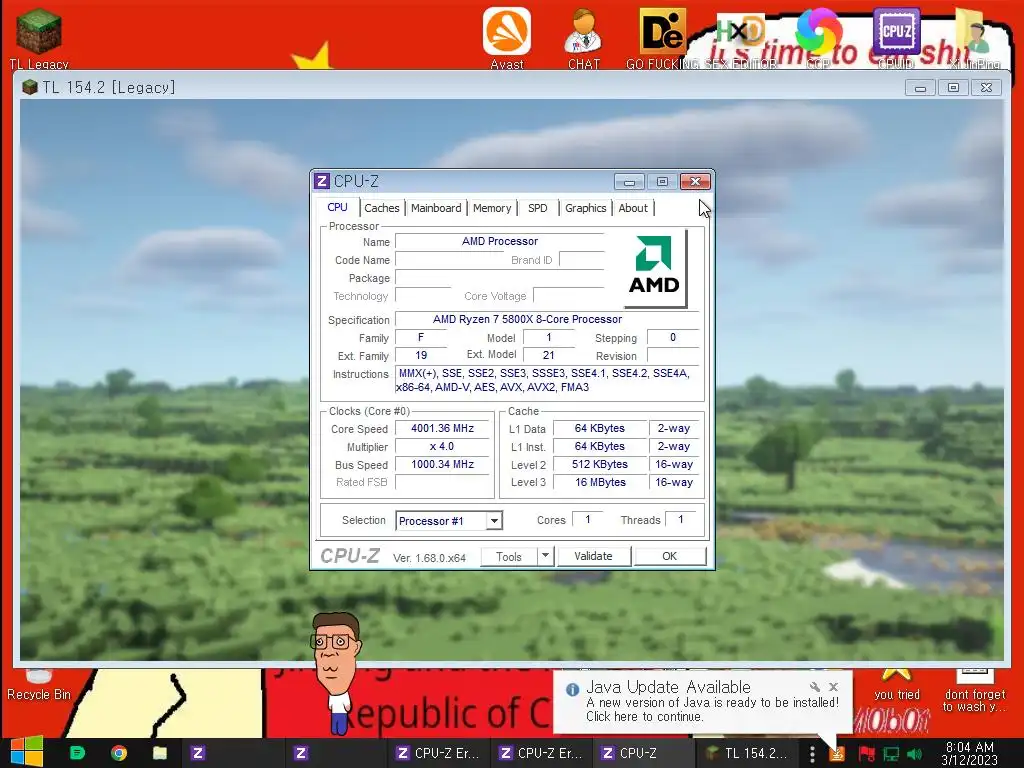Minimize the TL 154.2 Legacy window

(920, 88)
